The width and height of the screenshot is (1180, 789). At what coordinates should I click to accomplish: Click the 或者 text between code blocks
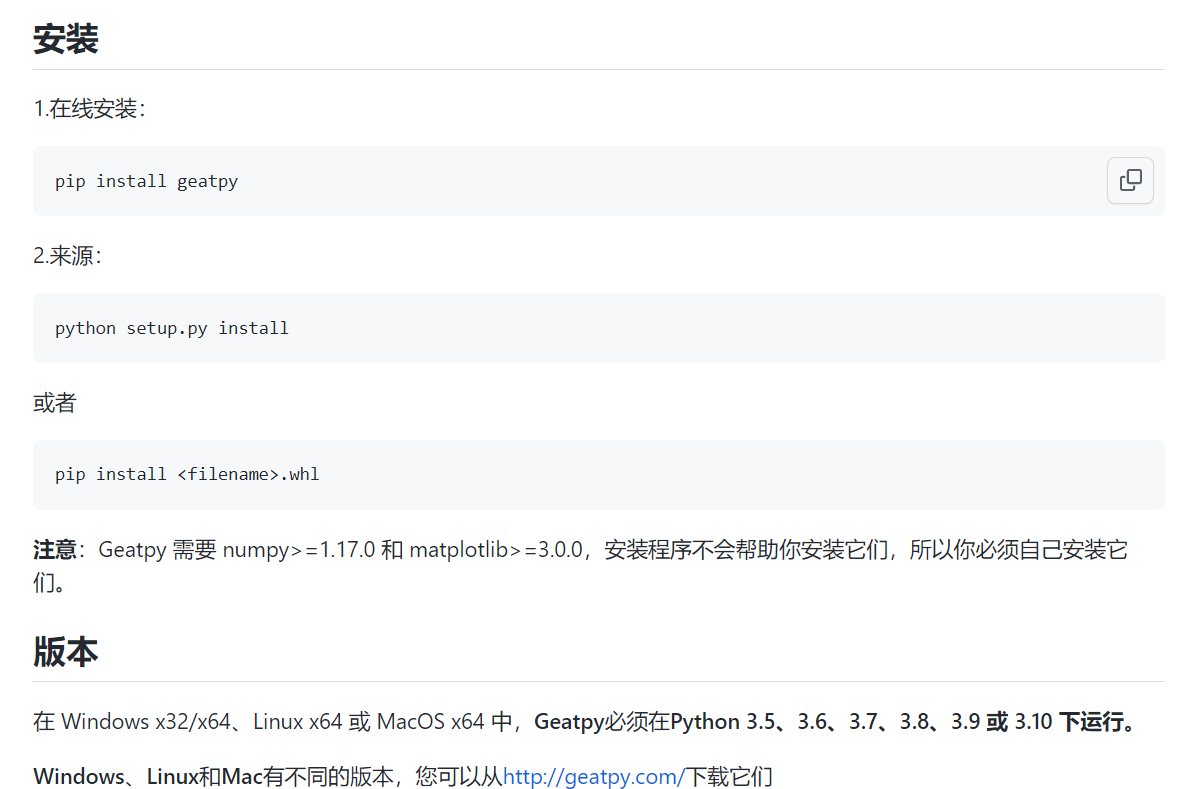pos(55,402)
